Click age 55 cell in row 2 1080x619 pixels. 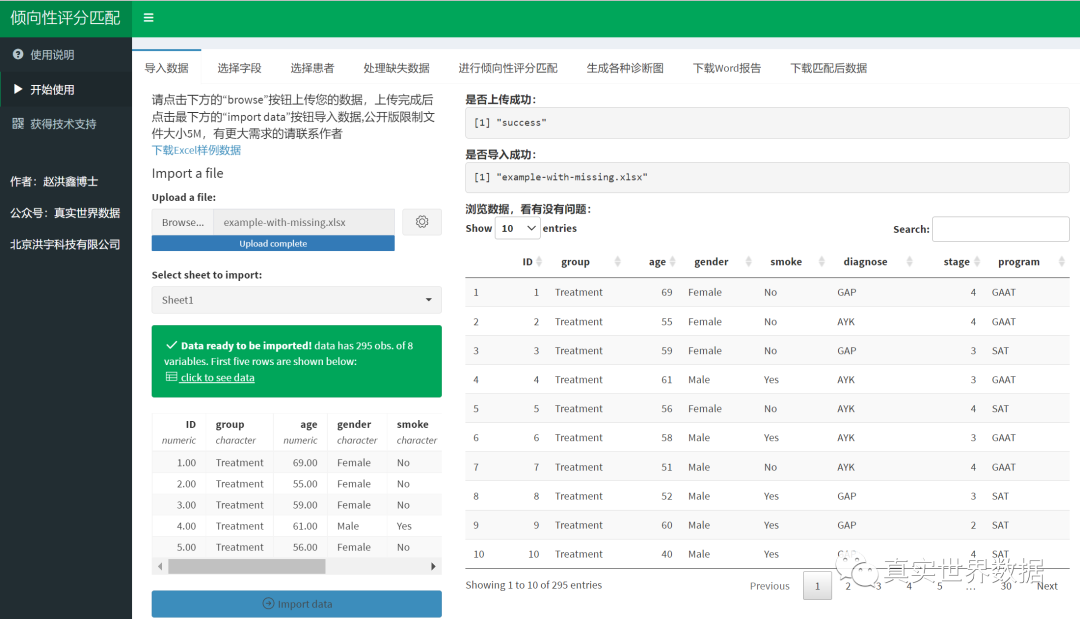(667, 322)
